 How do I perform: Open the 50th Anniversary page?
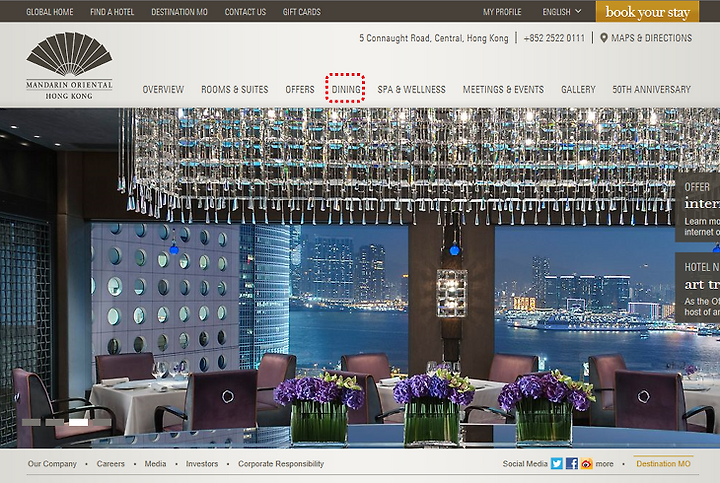click(x=651, y=89)
